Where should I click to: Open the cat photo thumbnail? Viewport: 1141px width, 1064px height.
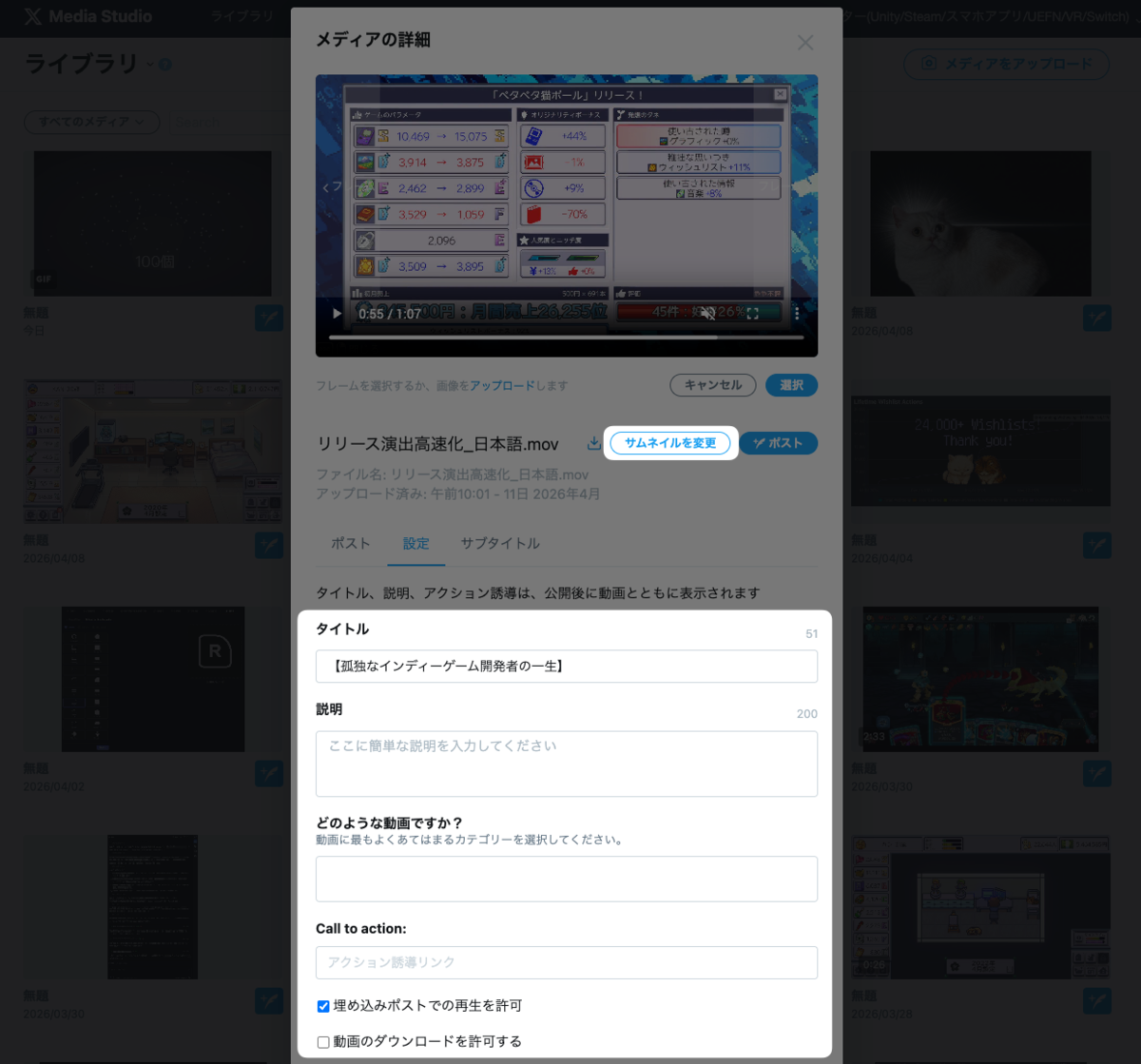coord(980,223)
